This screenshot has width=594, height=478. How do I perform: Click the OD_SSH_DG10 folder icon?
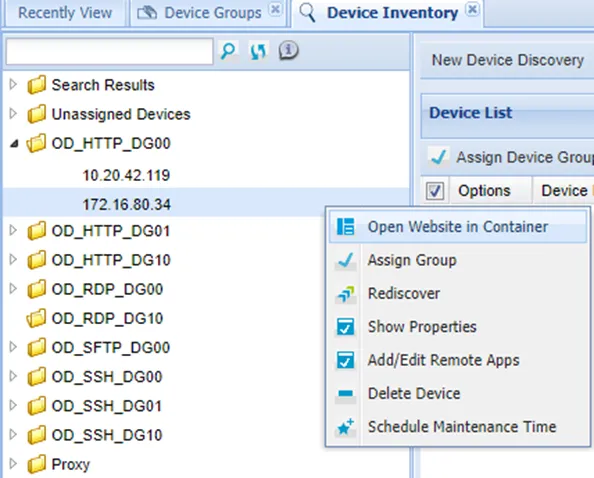coord(37,435)
